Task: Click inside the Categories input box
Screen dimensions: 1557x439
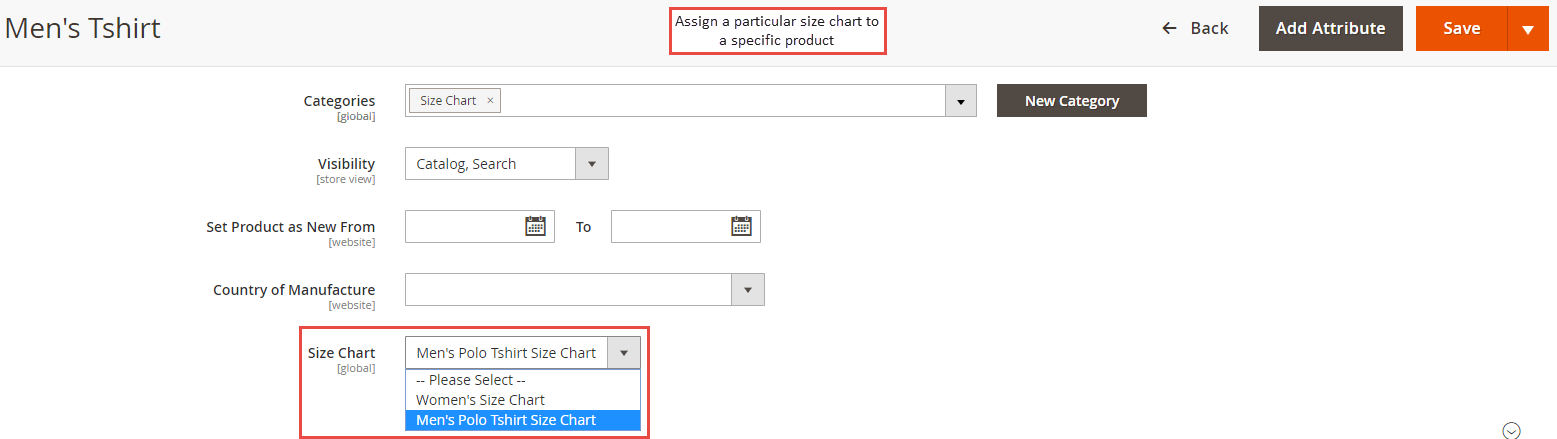Action: click(720, 101)
